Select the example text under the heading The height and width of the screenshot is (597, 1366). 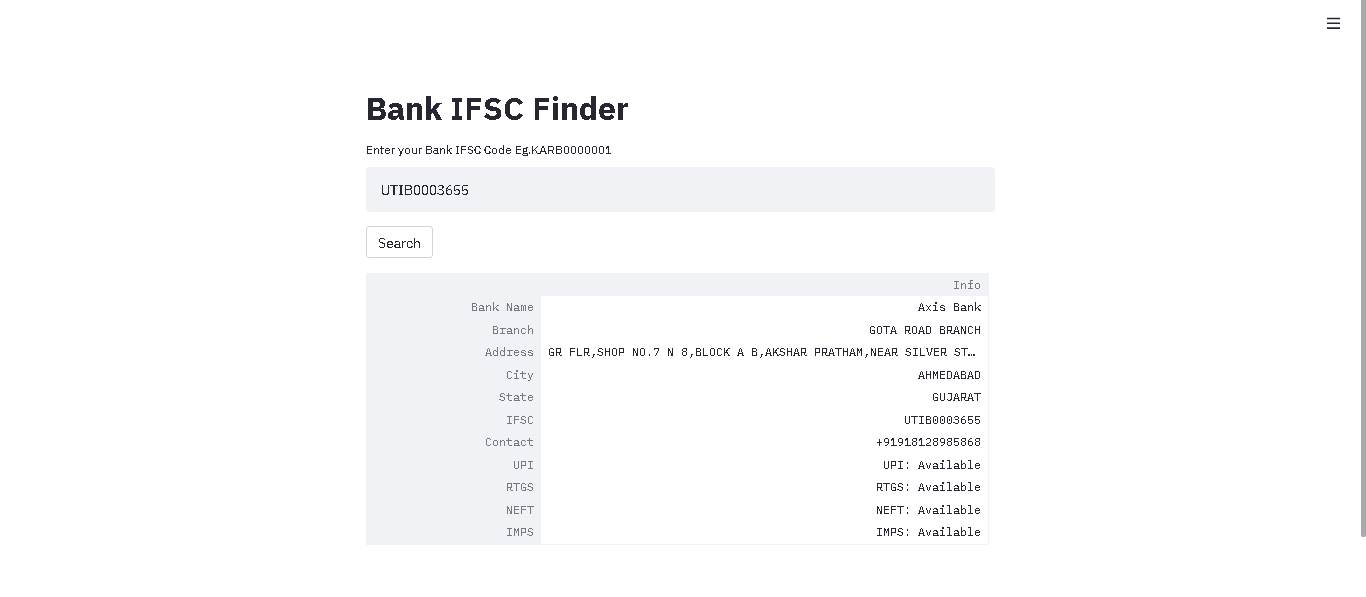(x=489, y=150)
